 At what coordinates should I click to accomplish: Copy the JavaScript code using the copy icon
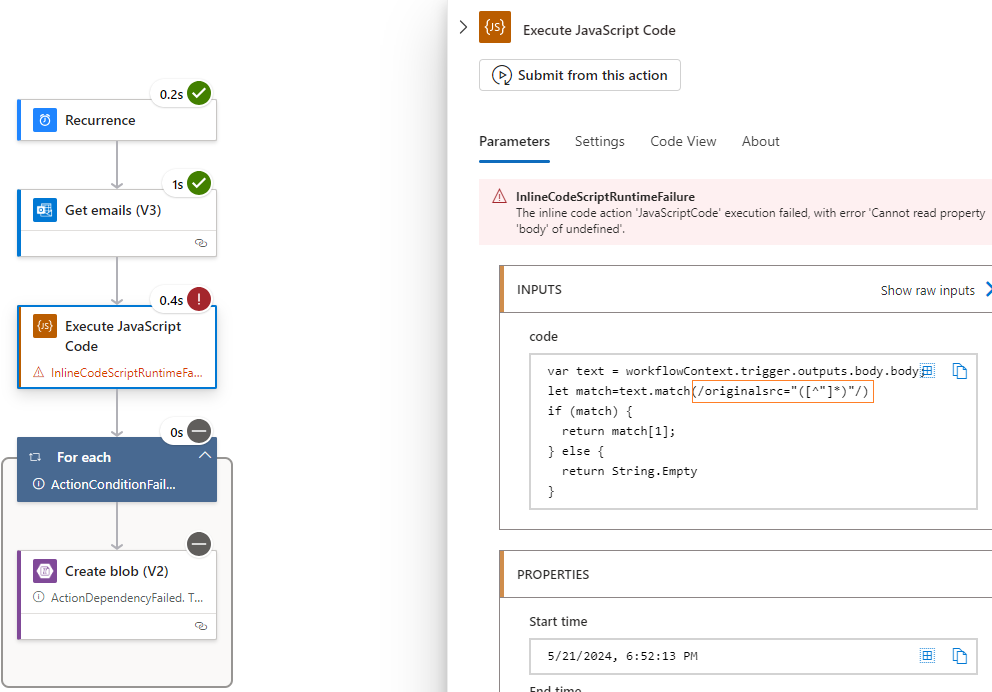(959, 370)
